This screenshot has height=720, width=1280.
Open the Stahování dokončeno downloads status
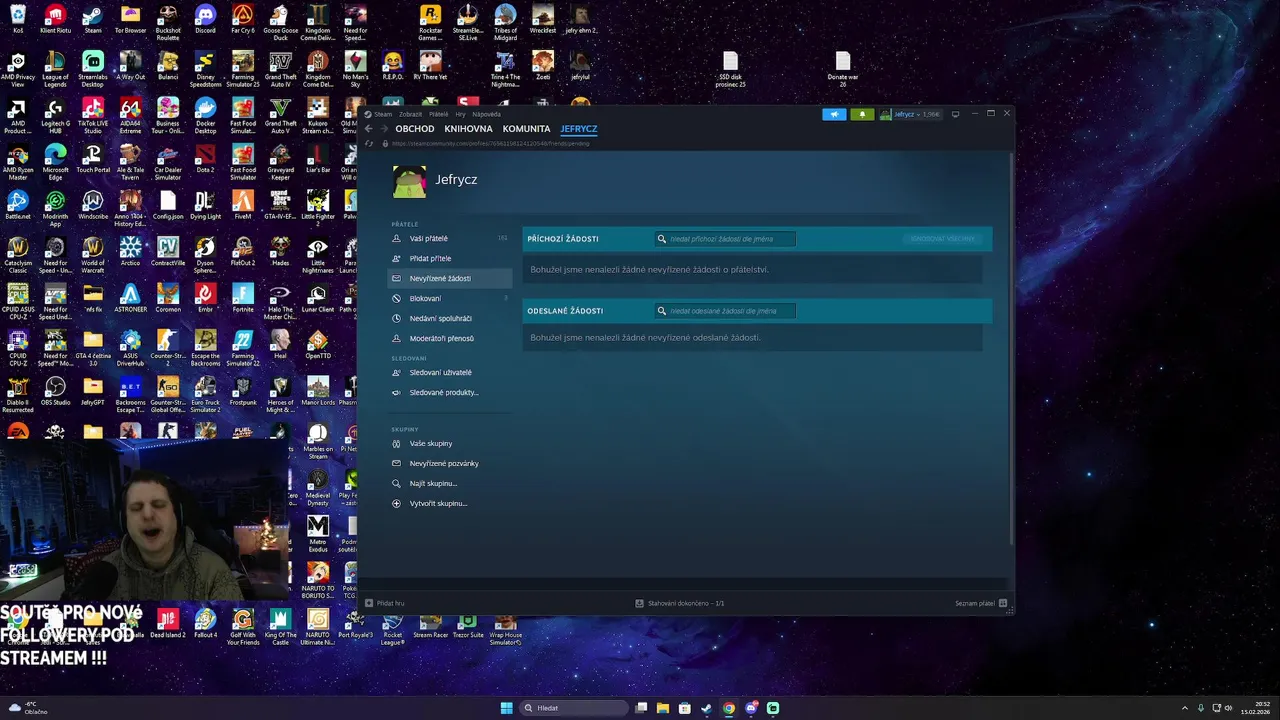tap(680, 603)
